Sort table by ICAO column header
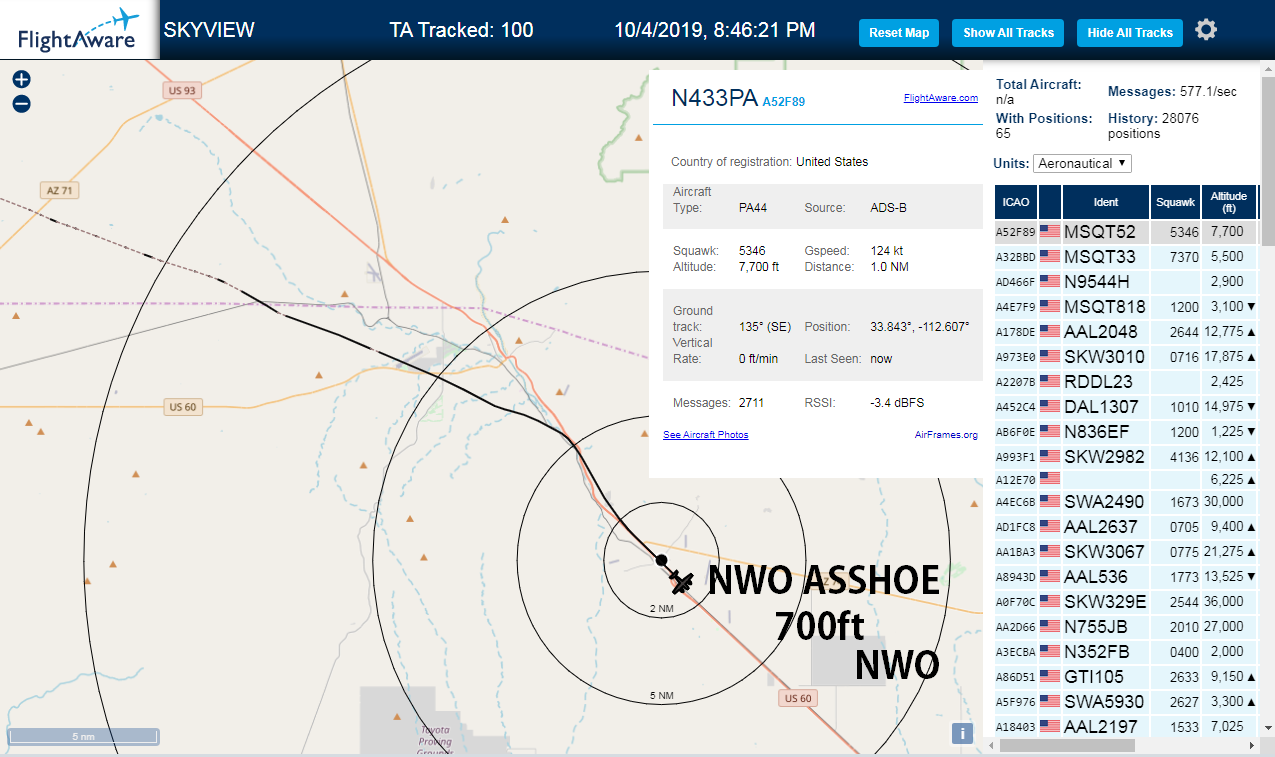 (x=1016, y=202)
